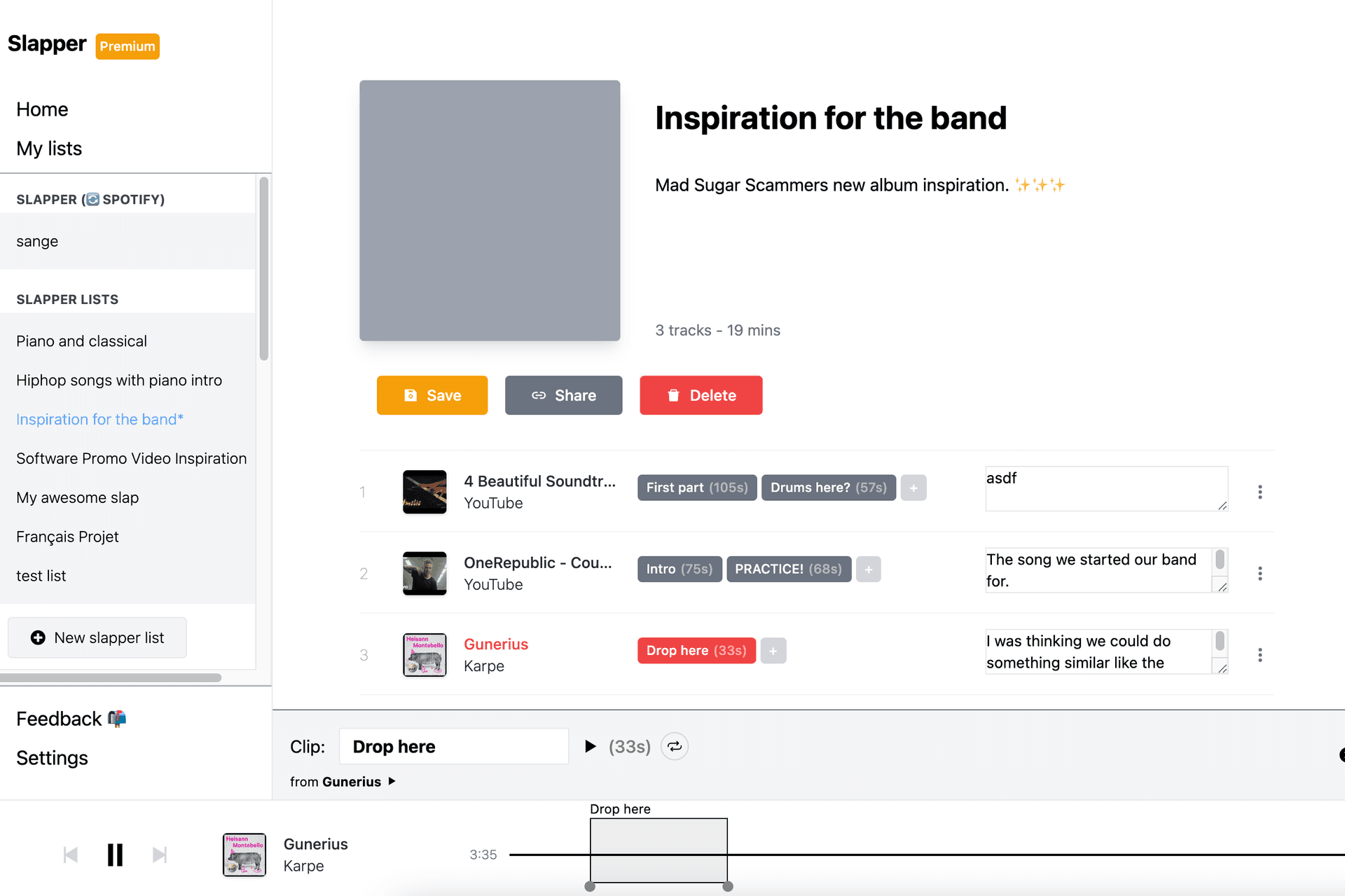Expand the from Gunerius arrow
This screenshot has width=1345, height=896.
[392, 781]
